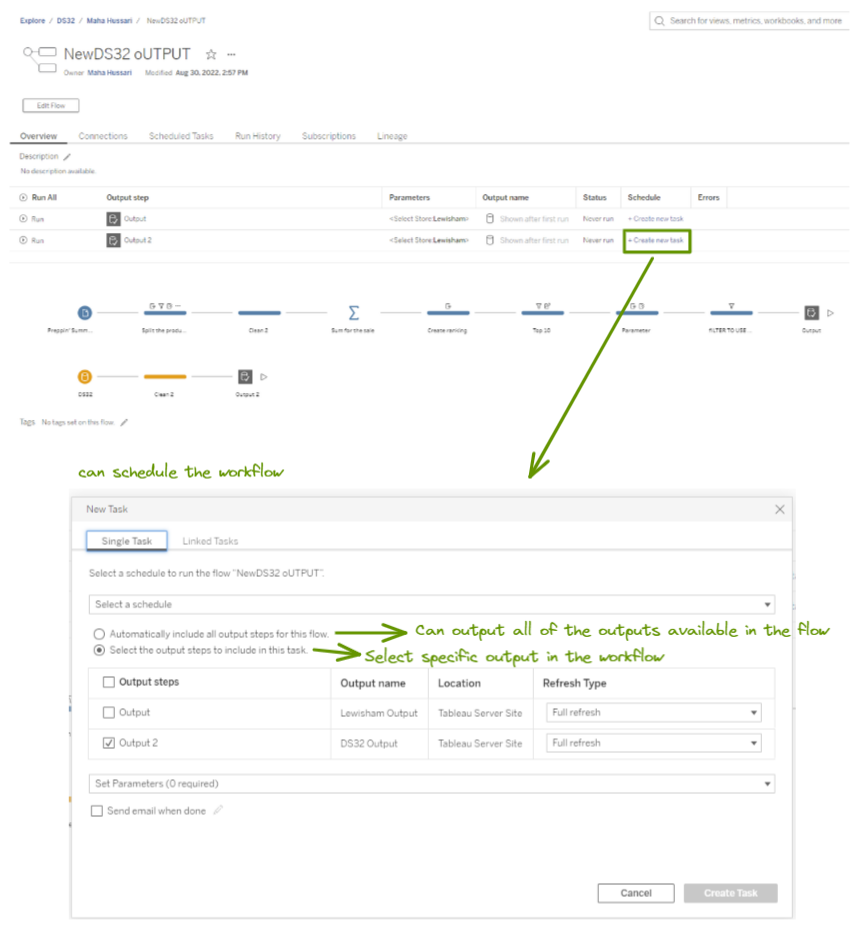This screenshot has width=857, height=931.
Task: Click the flow icon beside the title
Action: click(40, 59)
